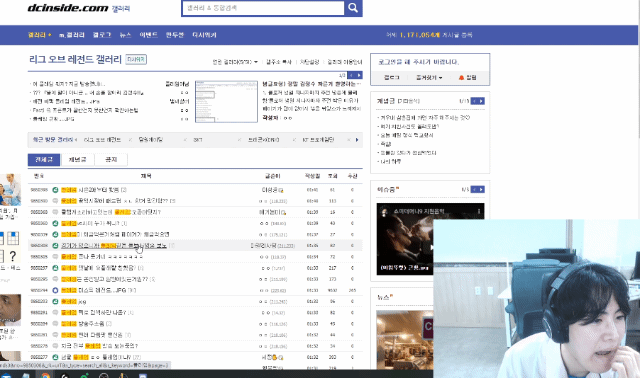This screenshot has width=640, height=378.
Task: Open Chrome from the taskbar
Action: tap(45, 375)
